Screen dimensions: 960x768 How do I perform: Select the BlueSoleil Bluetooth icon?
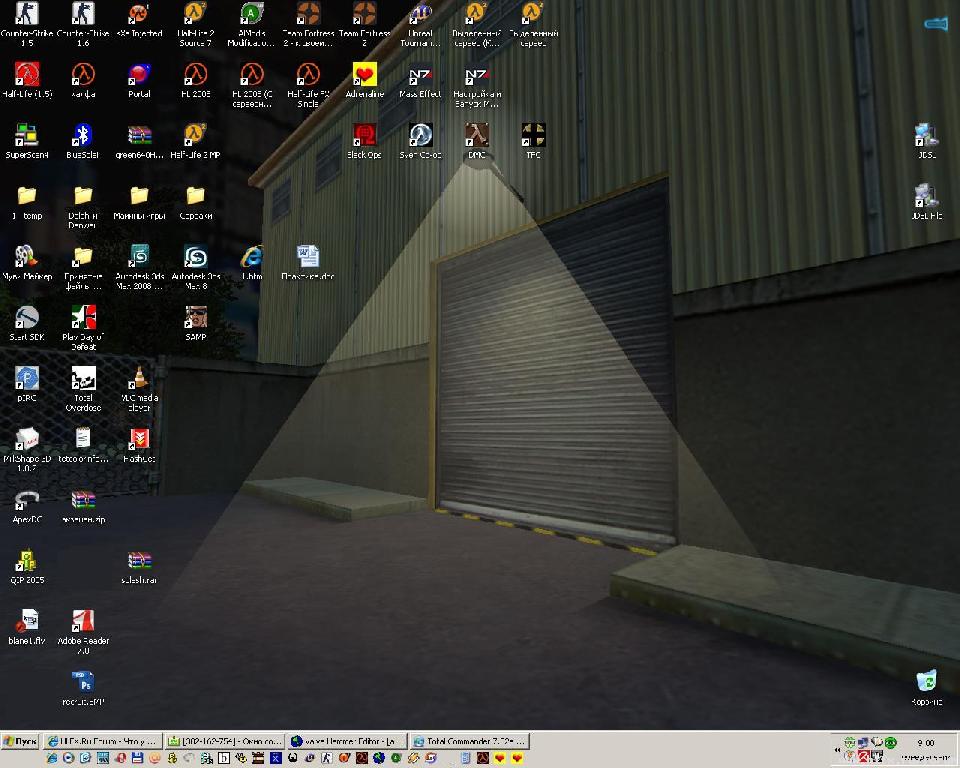83,141
